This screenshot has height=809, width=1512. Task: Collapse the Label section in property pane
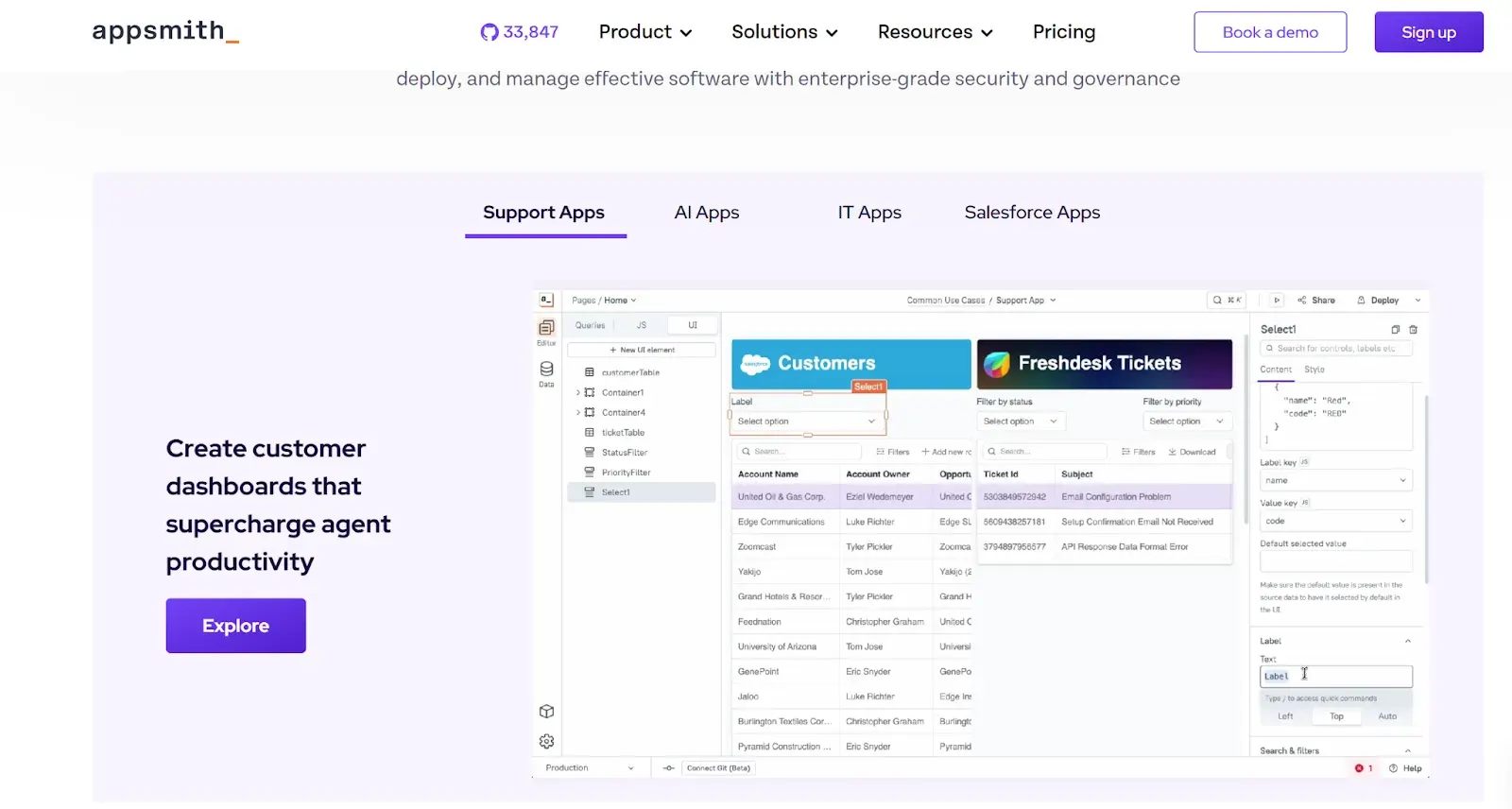pos(1408,641)
